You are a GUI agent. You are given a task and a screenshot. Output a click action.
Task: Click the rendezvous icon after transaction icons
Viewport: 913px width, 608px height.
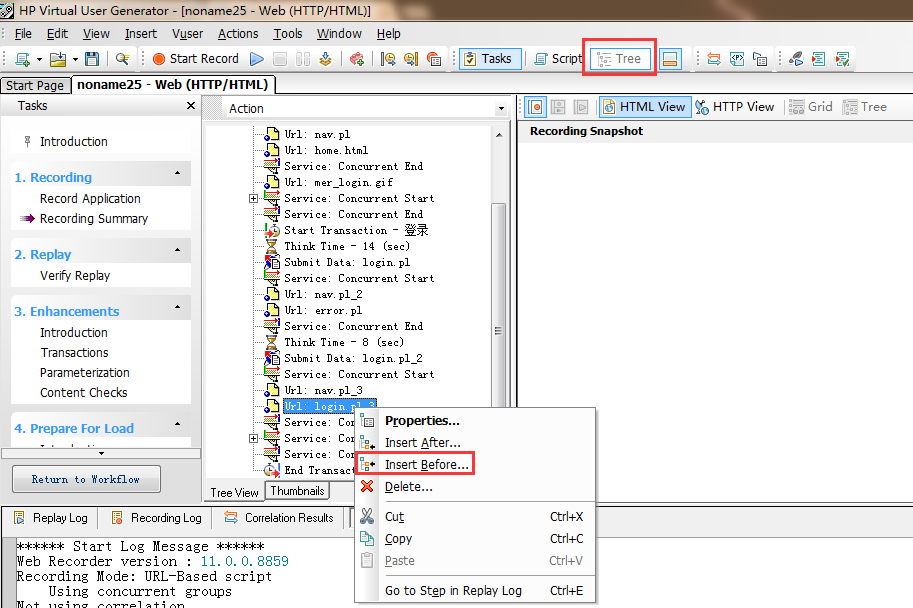point(434,59)
